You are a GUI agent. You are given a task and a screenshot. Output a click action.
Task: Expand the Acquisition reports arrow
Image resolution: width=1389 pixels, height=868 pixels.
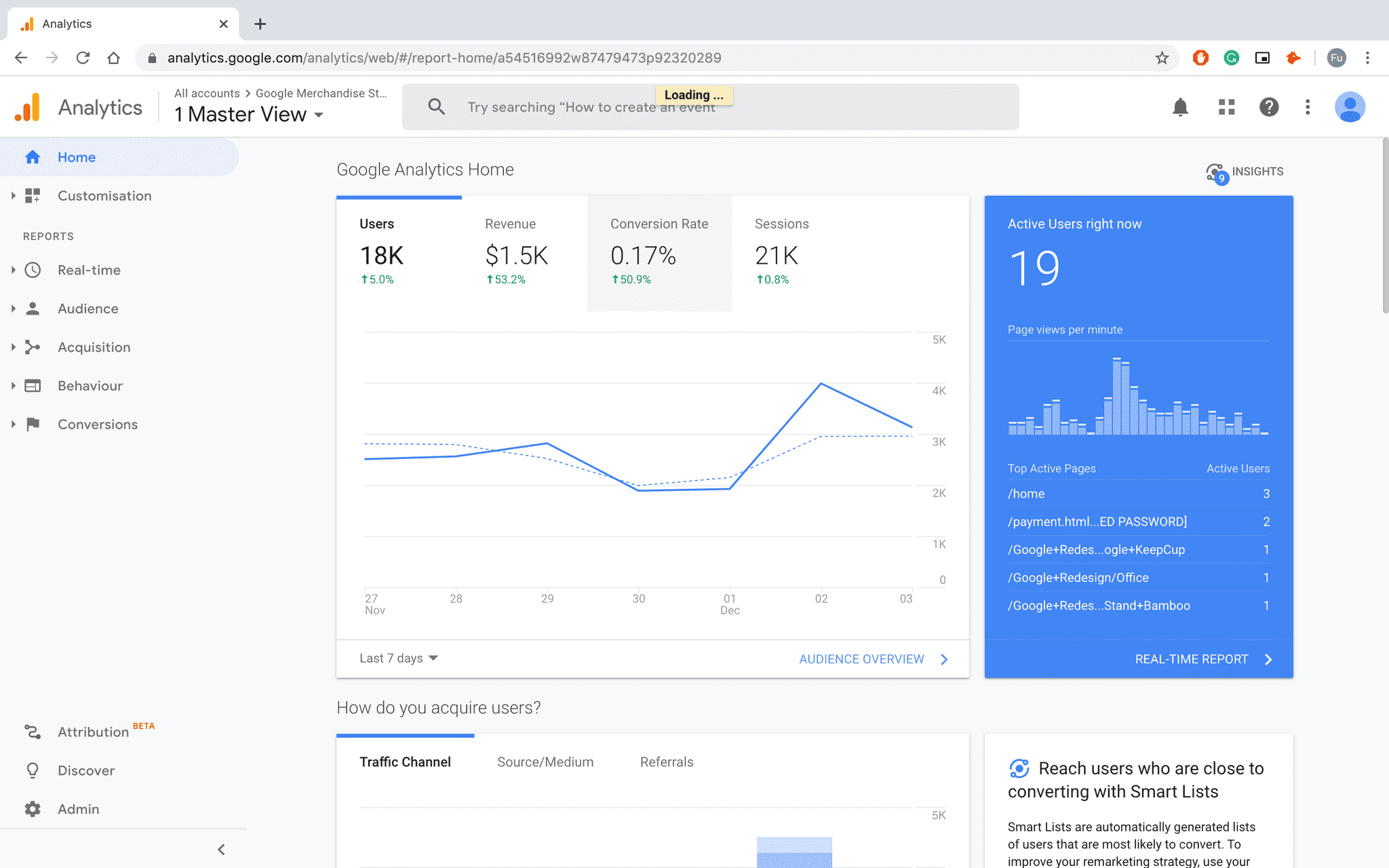(13, 347)
